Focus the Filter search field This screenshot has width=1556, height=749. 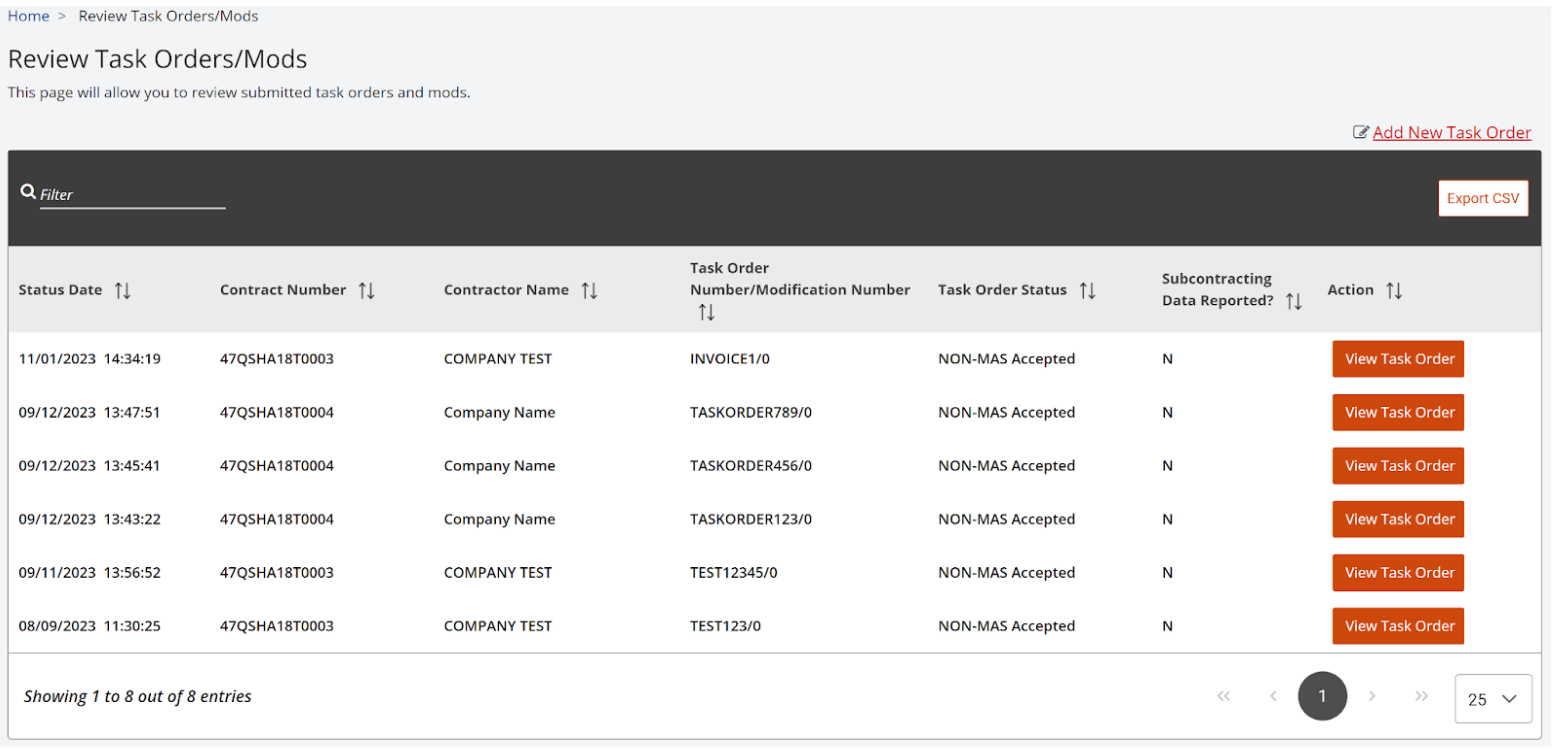(132, 195)
